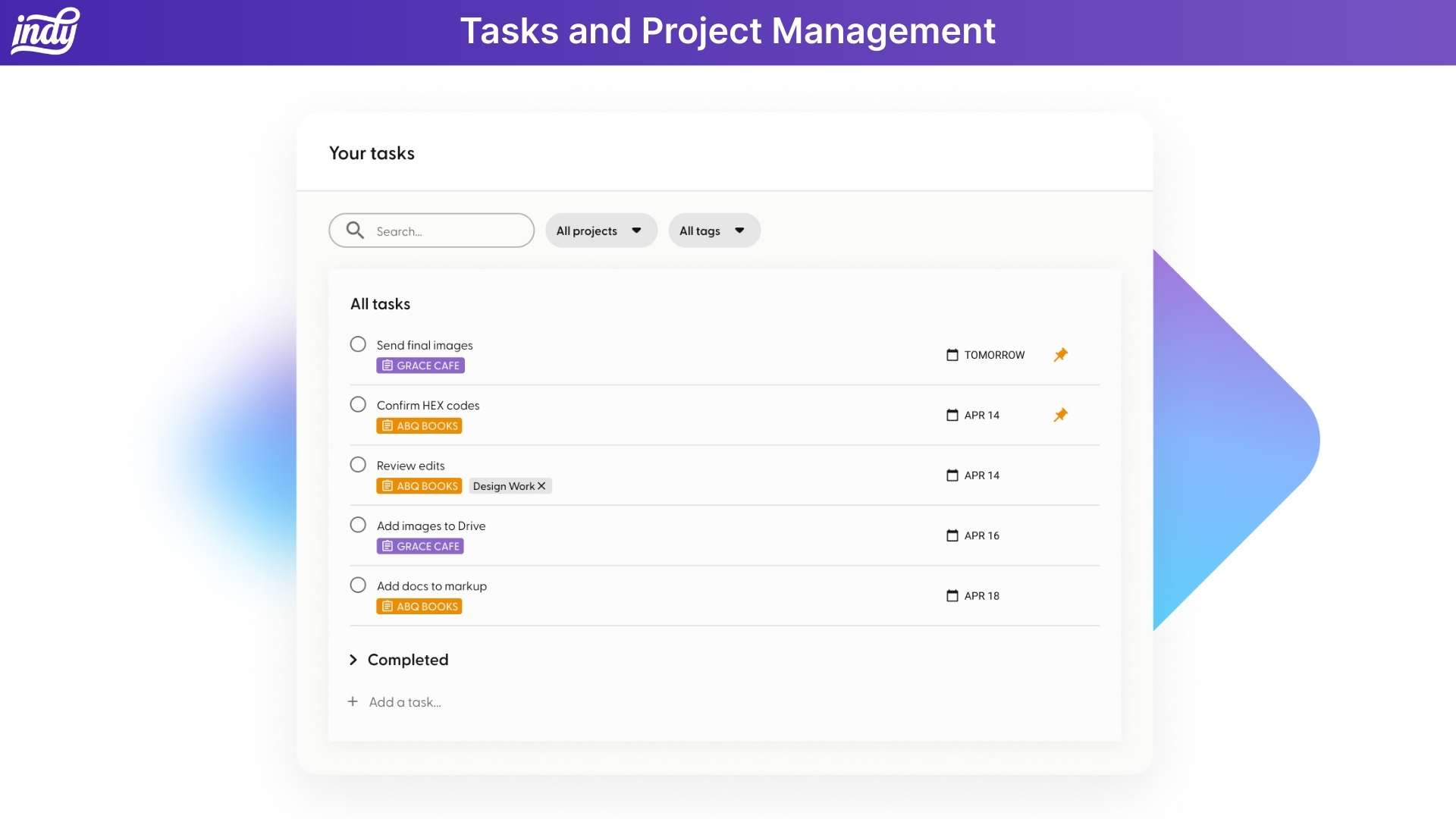Remove the Design Work tag
Image resolution: width=1456 pixels, height=819 pixels.
(x=541, y=485)
